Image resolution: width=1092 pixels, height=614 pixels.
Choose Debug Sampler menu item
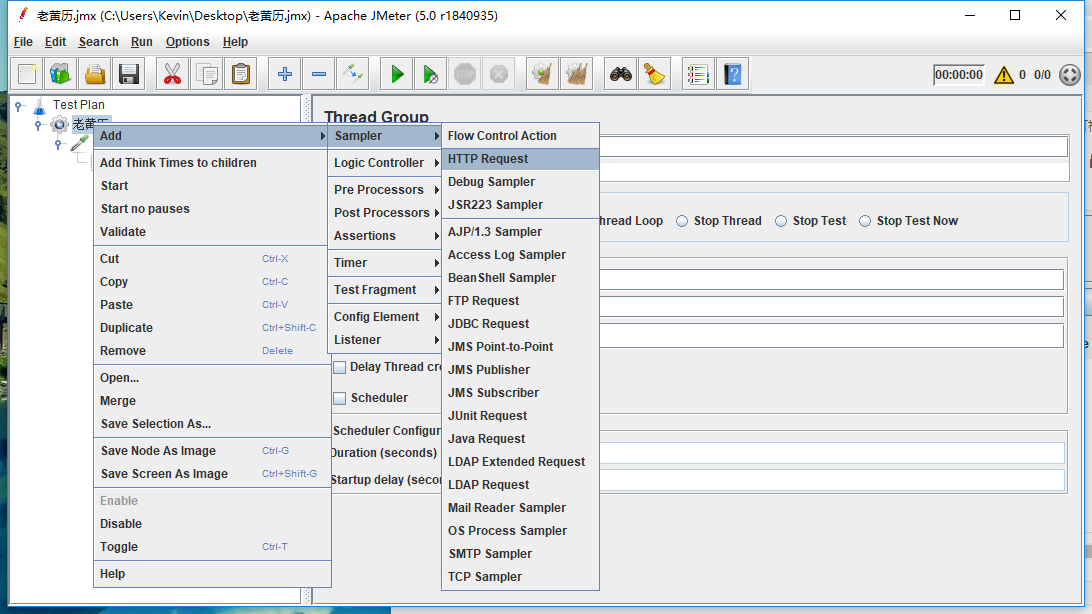point(520,182)
